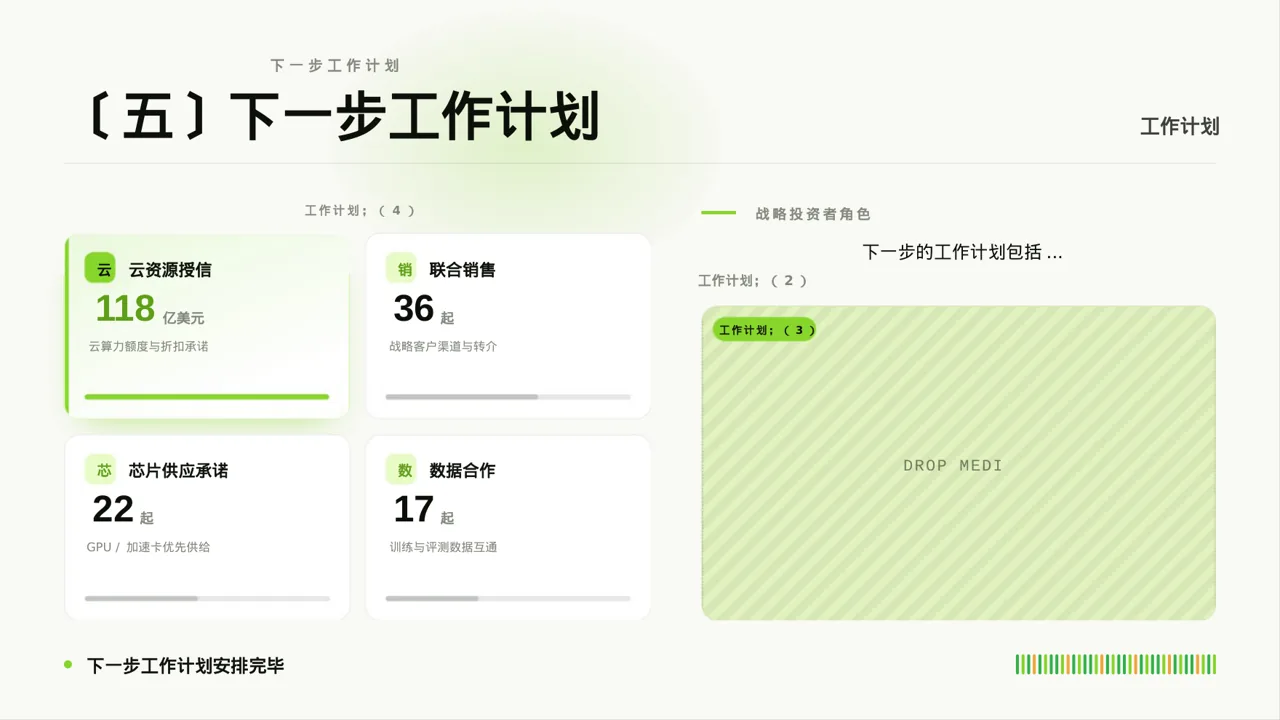Click the GPU / 加速卡优先供给 description
1280x720 pixels.
click(148, 547)
